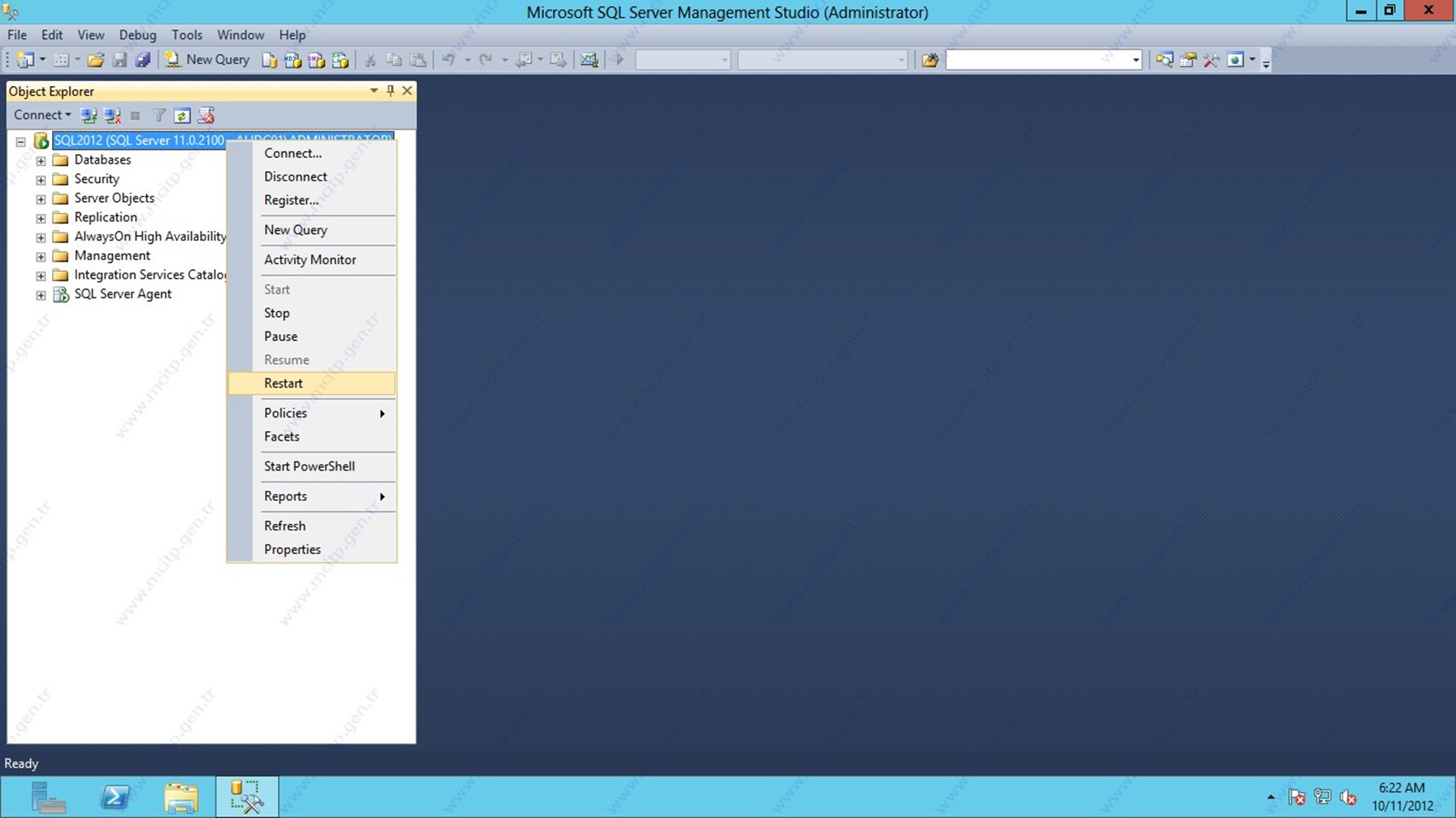
Task: Open the Edit menu
Action: [52, 35]
